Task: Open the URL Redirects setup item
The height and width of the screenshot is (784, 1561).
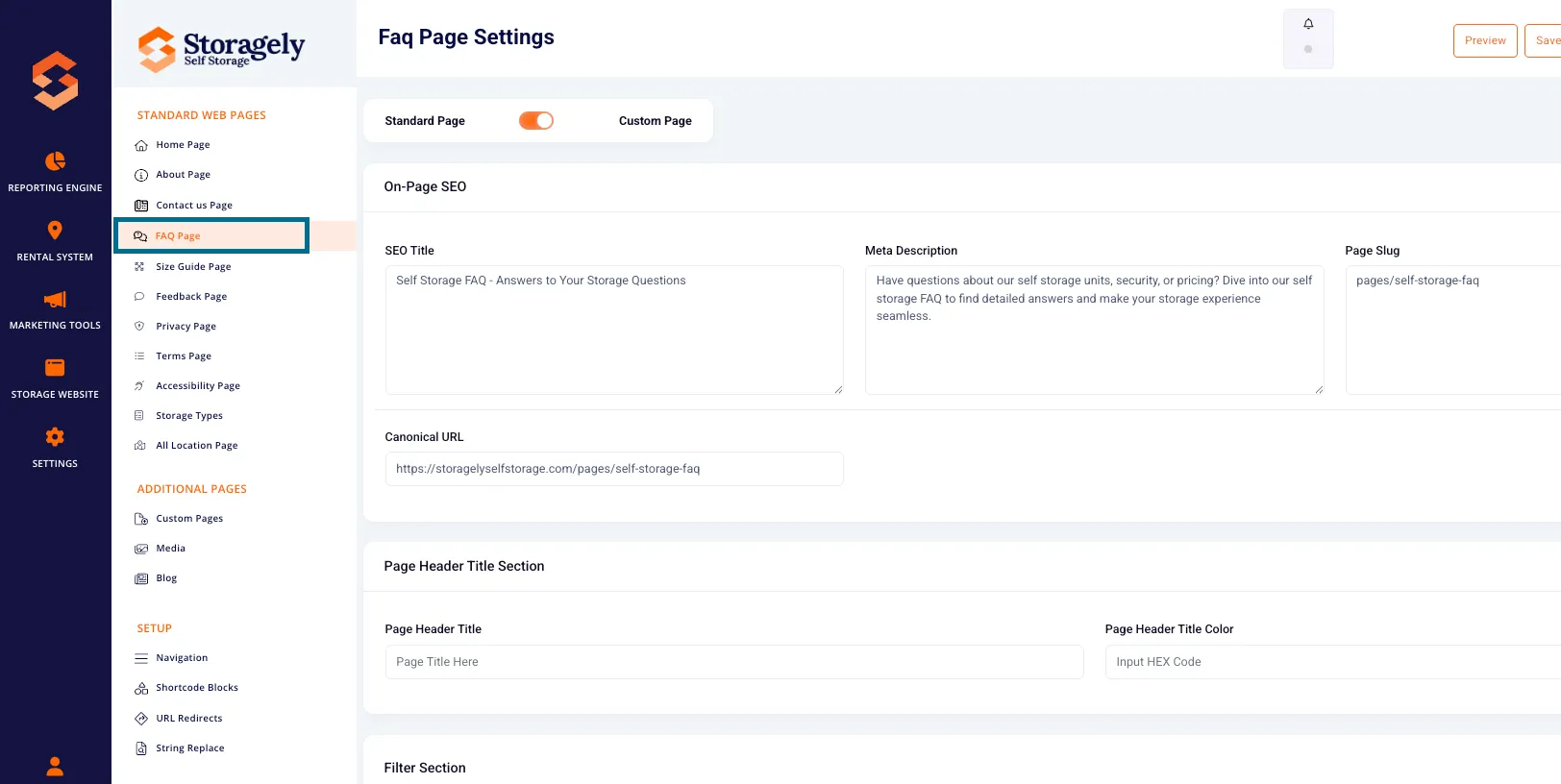Action: click(x=188, y=719)
